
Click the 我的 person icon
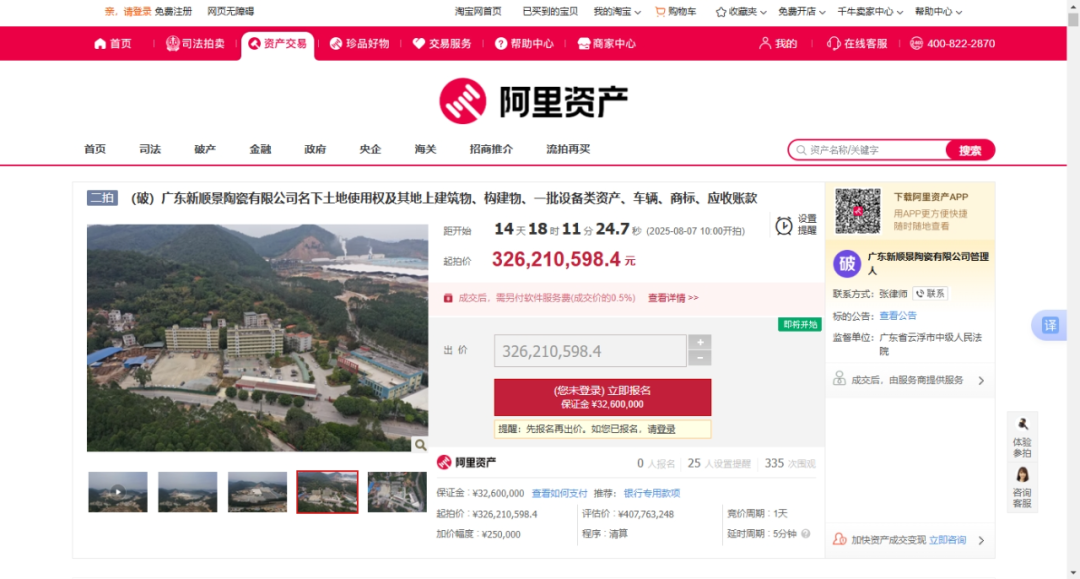tap(765, 43)
